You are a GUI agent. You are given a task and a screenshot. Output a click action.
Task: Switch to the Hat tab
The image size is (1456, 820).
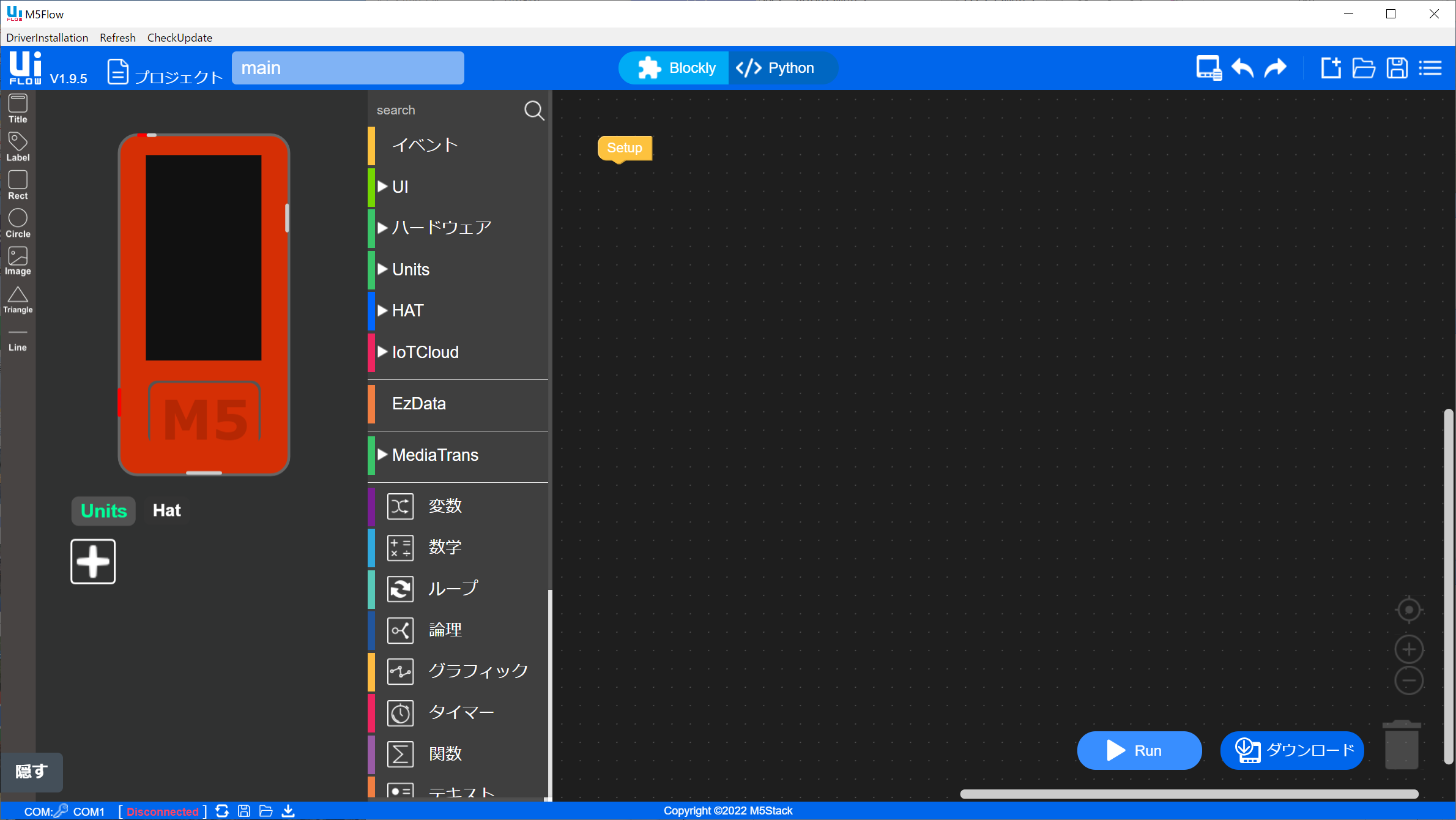coord(166,511)
